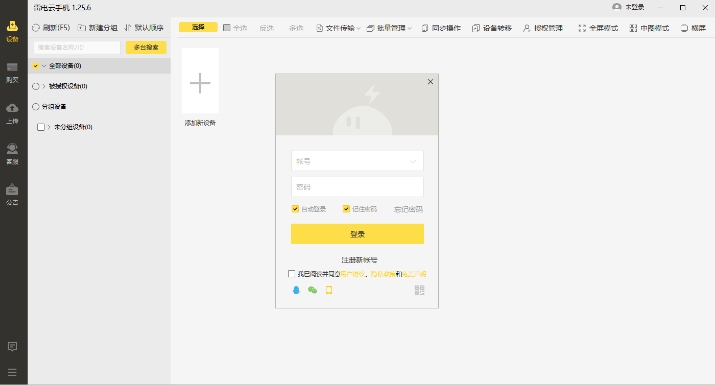The image size is (715, 385).
Task: Open the 隐私政策 privacy policy link
Action: coord(383,274)
